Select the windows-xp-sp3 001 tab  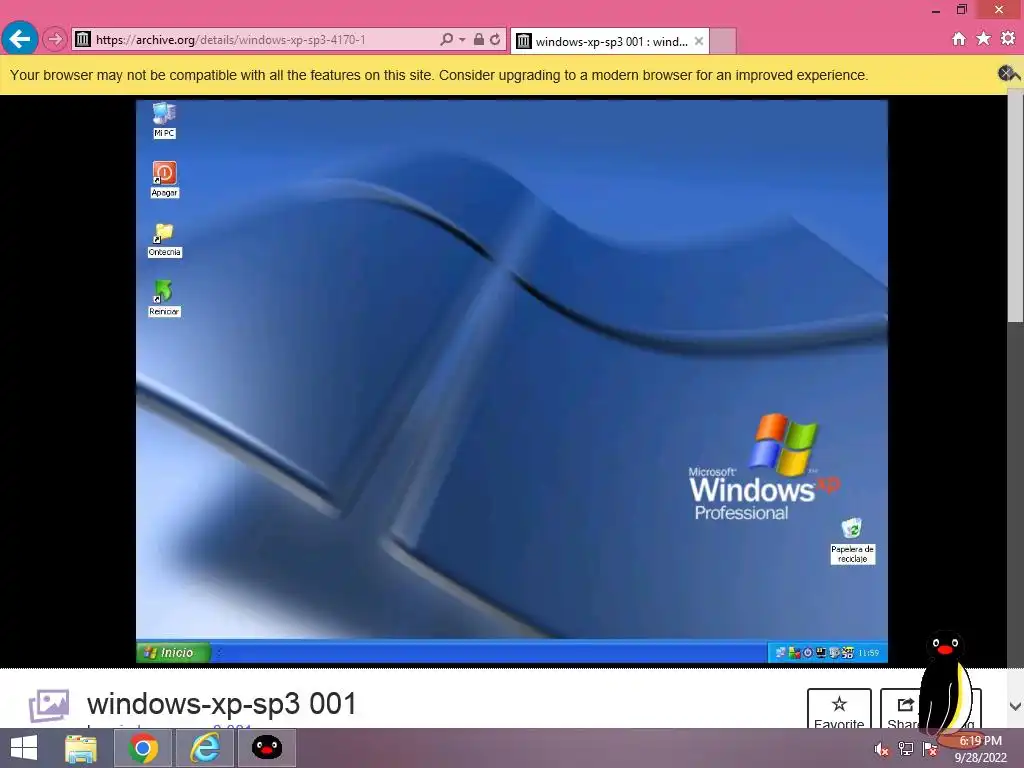610,41
